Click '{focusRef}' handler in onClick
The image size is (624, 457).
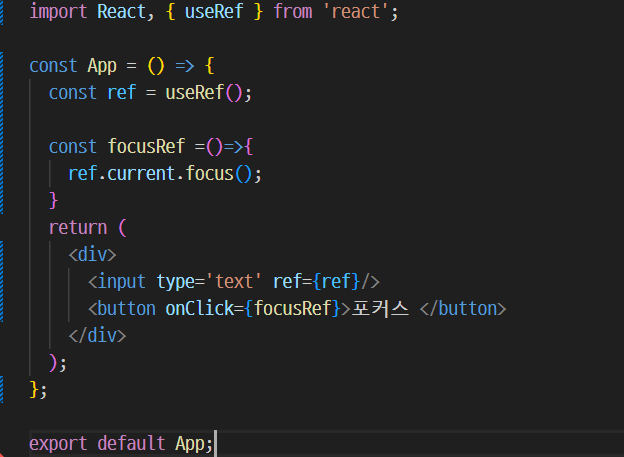(x=292, y=309)
